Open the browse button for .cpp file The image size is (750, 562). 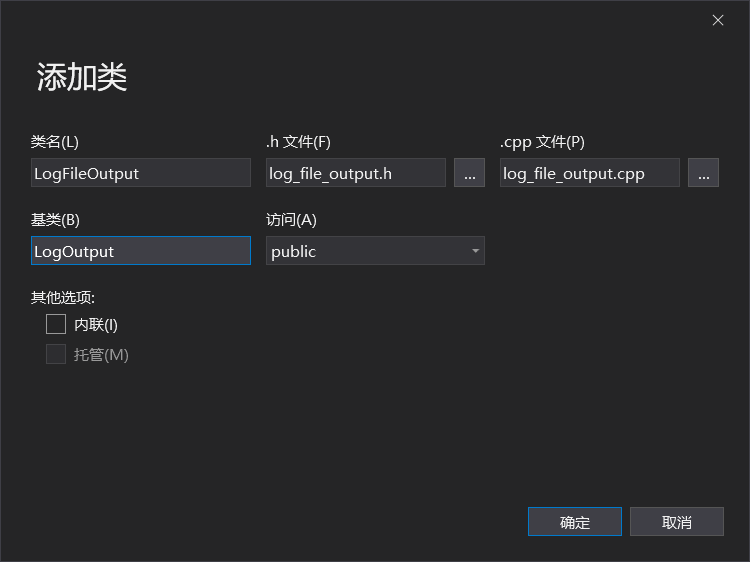coord(703,173)
